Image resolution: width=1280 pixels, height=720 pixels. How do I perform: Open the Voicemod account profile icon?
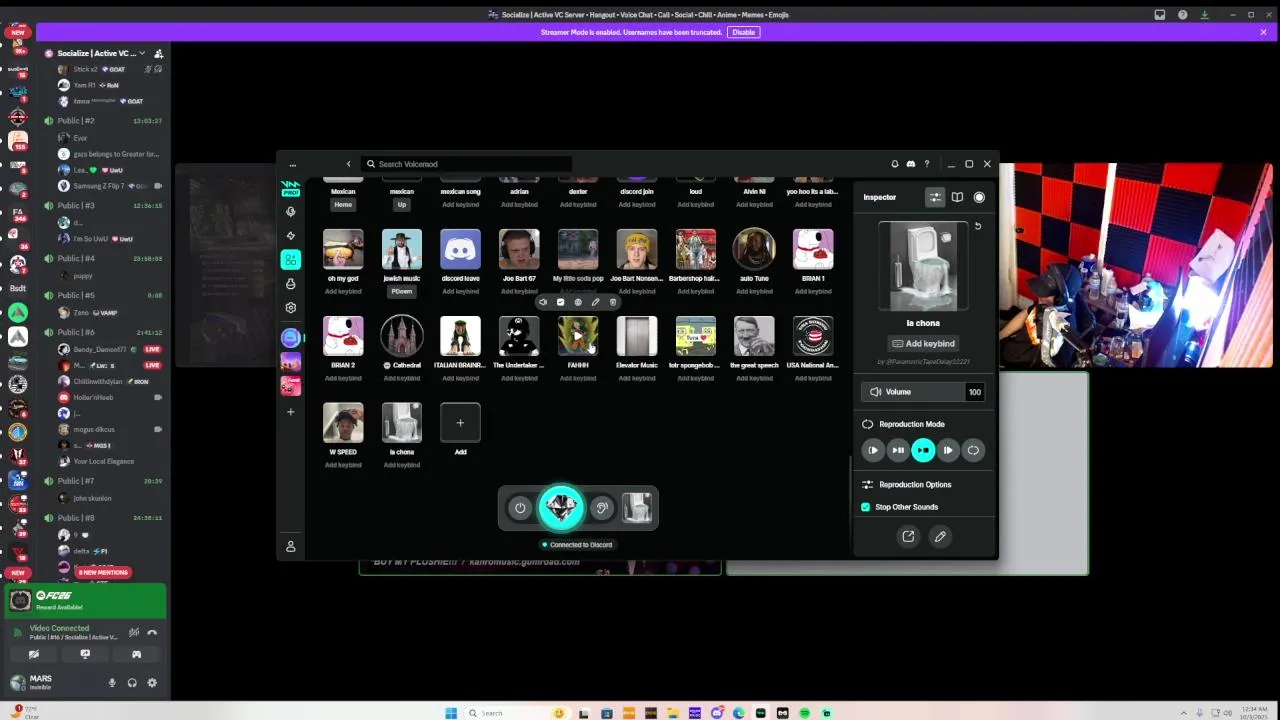(x=291, y=546)
